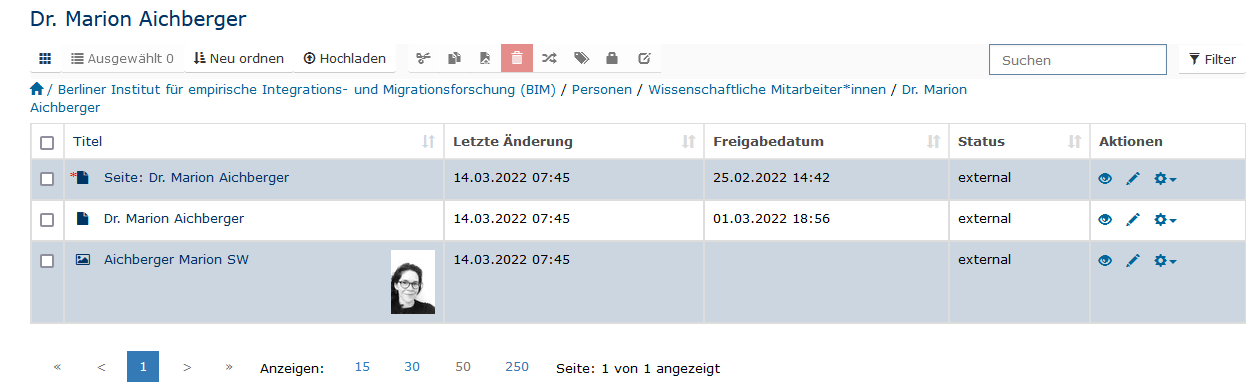The image size is (1258, 388).
Task: Click the scissors cut icon
Action: coord(423,59)
